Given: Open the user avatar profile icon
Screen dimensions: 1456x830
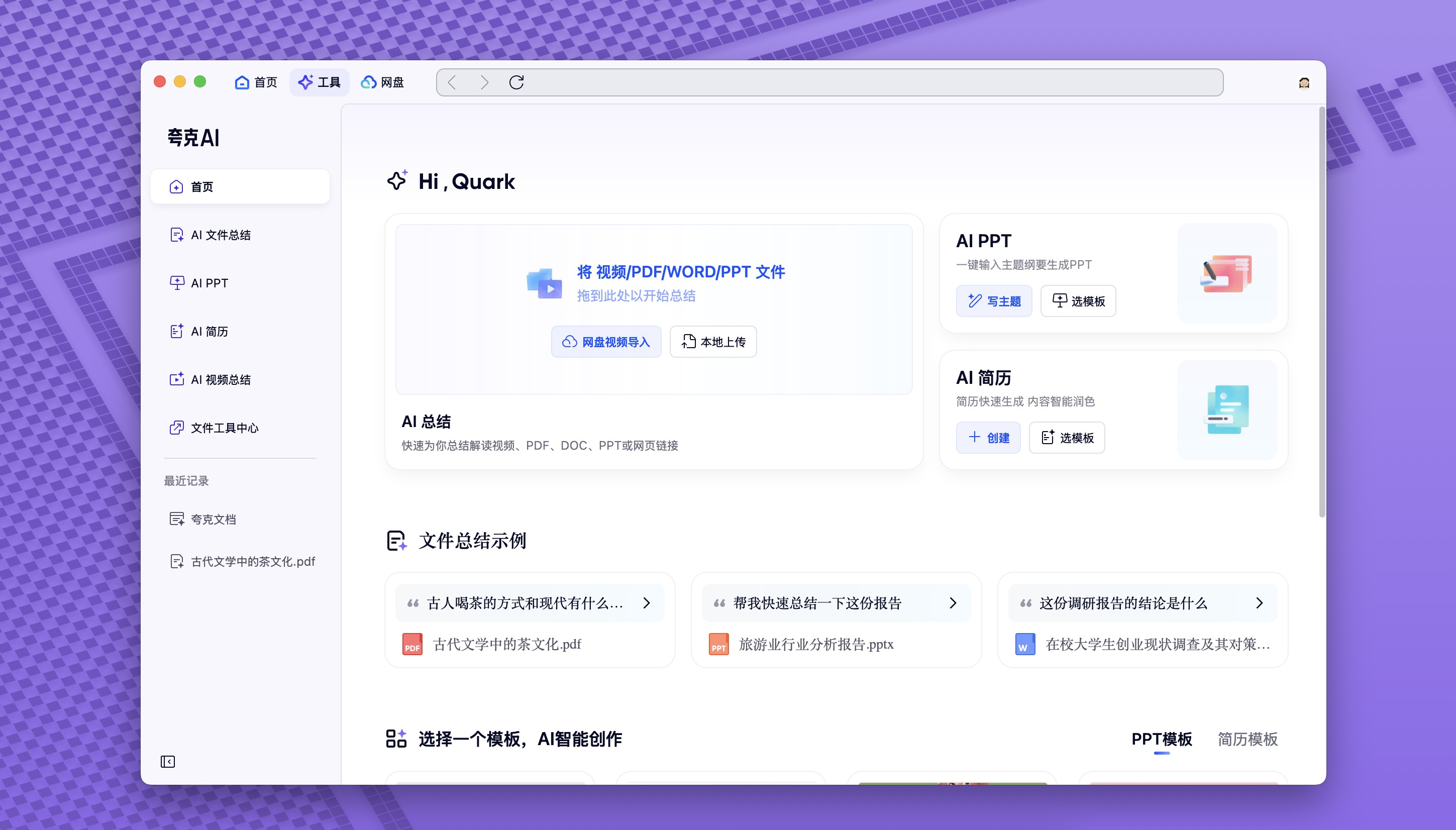Looking at the screenshot, I should (x=1304, y=83).
